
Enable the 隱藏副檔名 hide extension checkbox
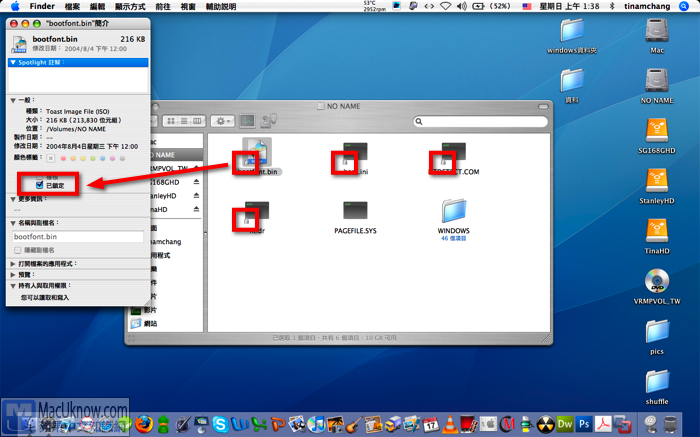[x=18, y=250]
